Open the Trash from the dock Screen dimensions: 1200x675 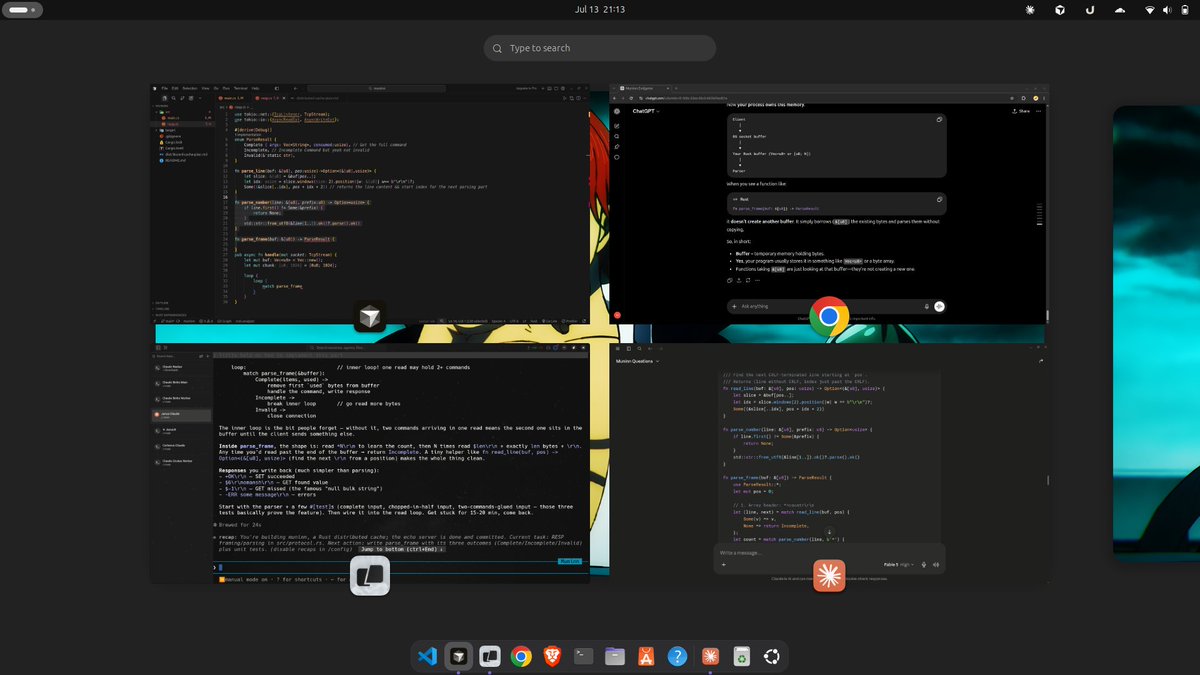[x=741, y=657]
